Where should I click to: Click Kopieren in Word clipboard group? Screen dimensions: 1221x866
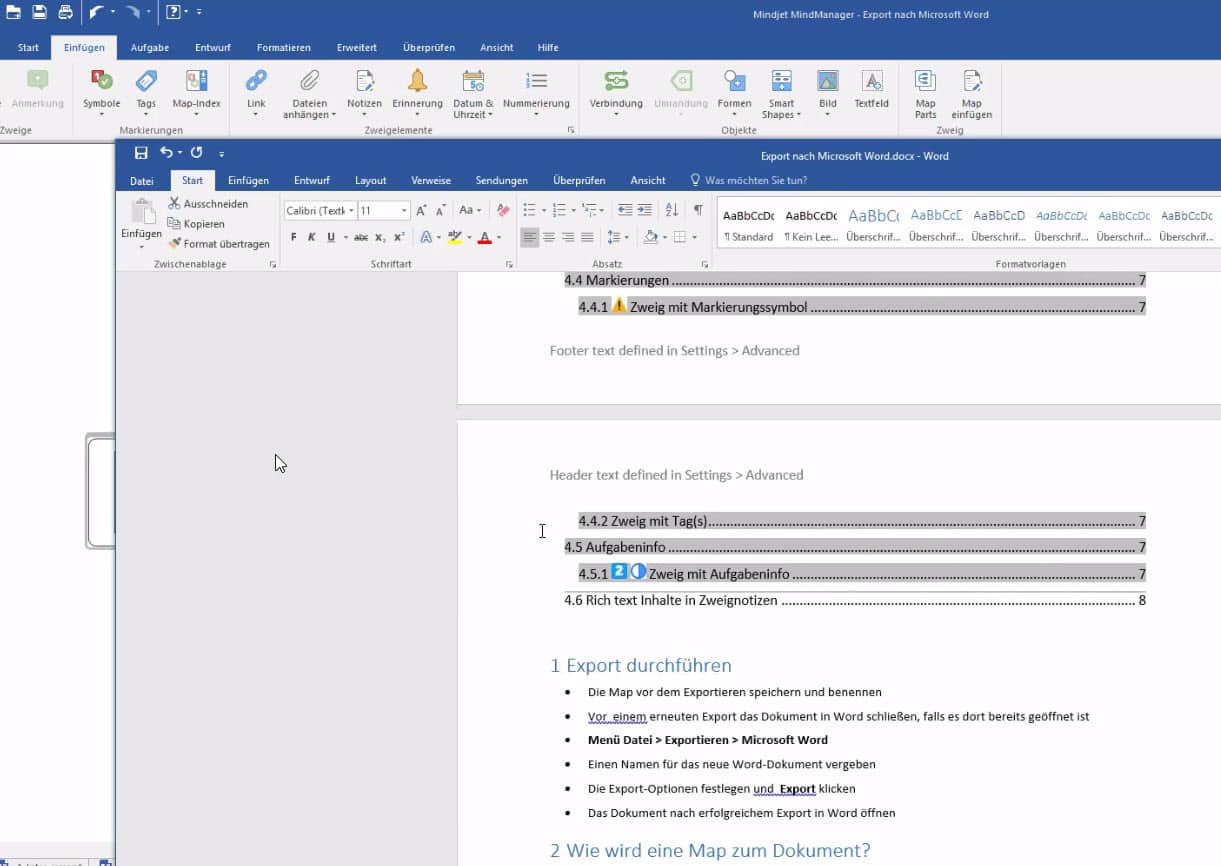(196, 224)
